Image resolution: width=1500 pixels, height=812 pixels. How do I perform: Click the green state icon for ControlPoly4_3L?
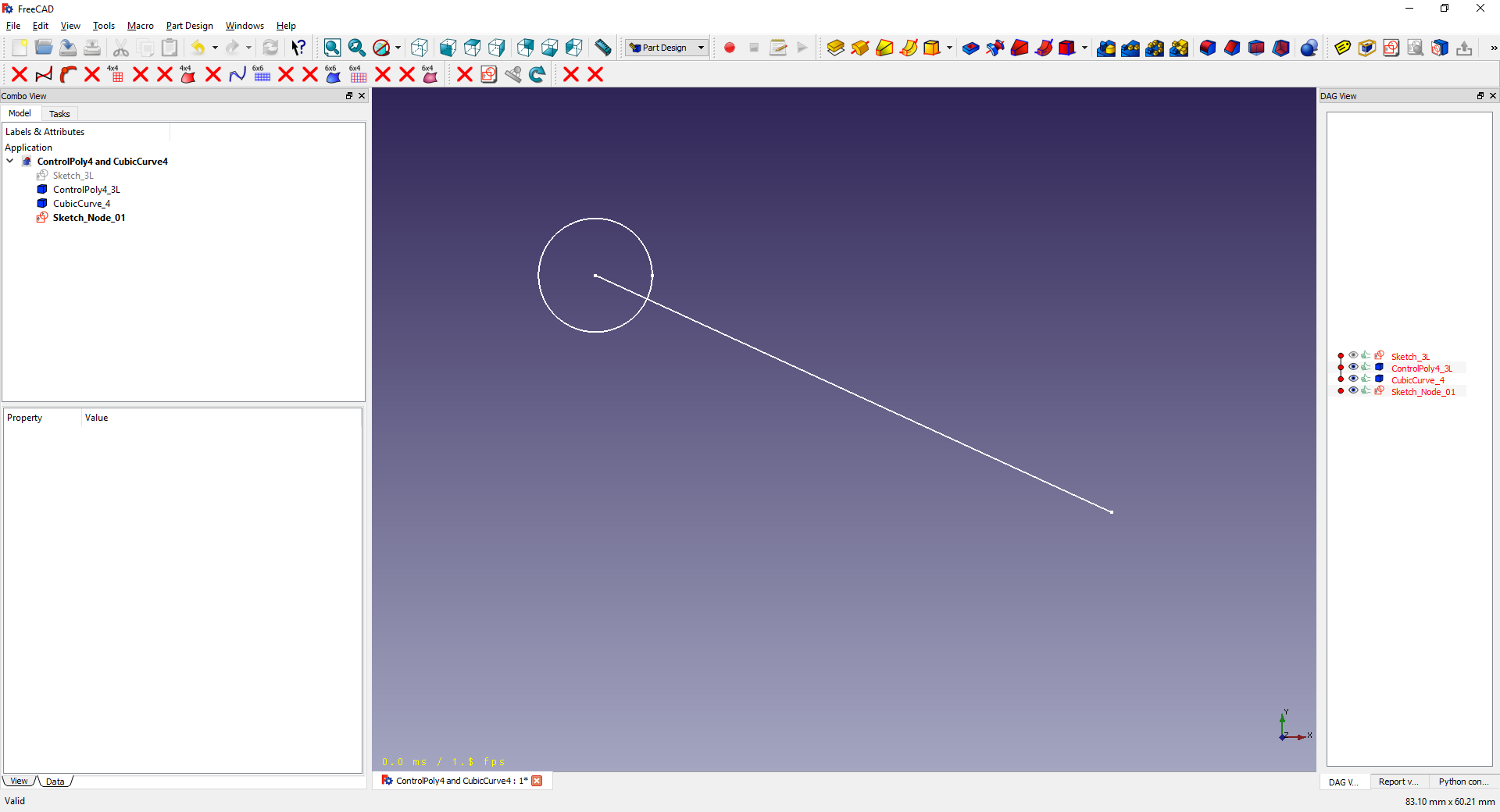[1366, 367]
